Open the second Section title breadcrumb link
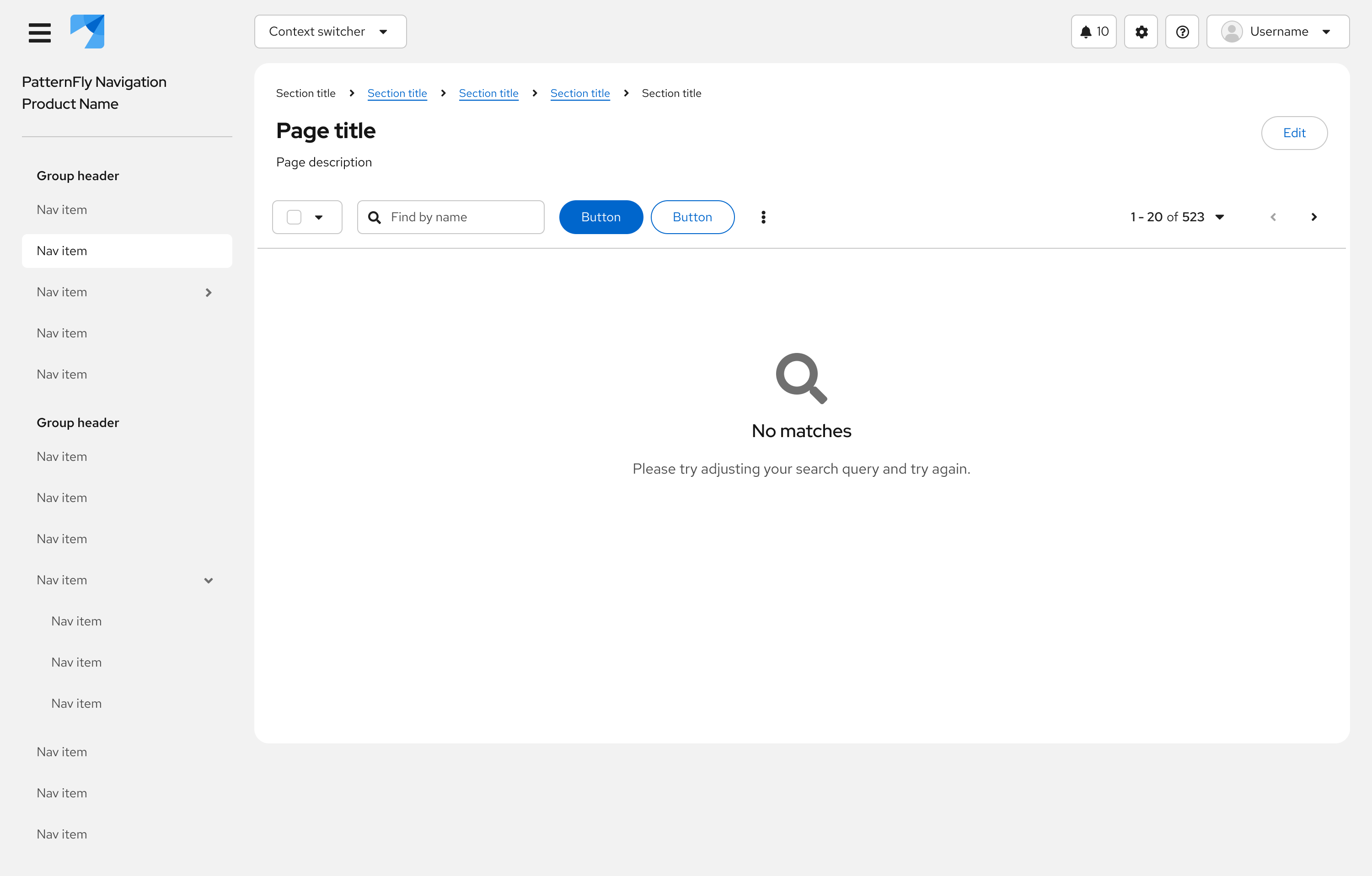1372x876 pixels. pos(397,93)
